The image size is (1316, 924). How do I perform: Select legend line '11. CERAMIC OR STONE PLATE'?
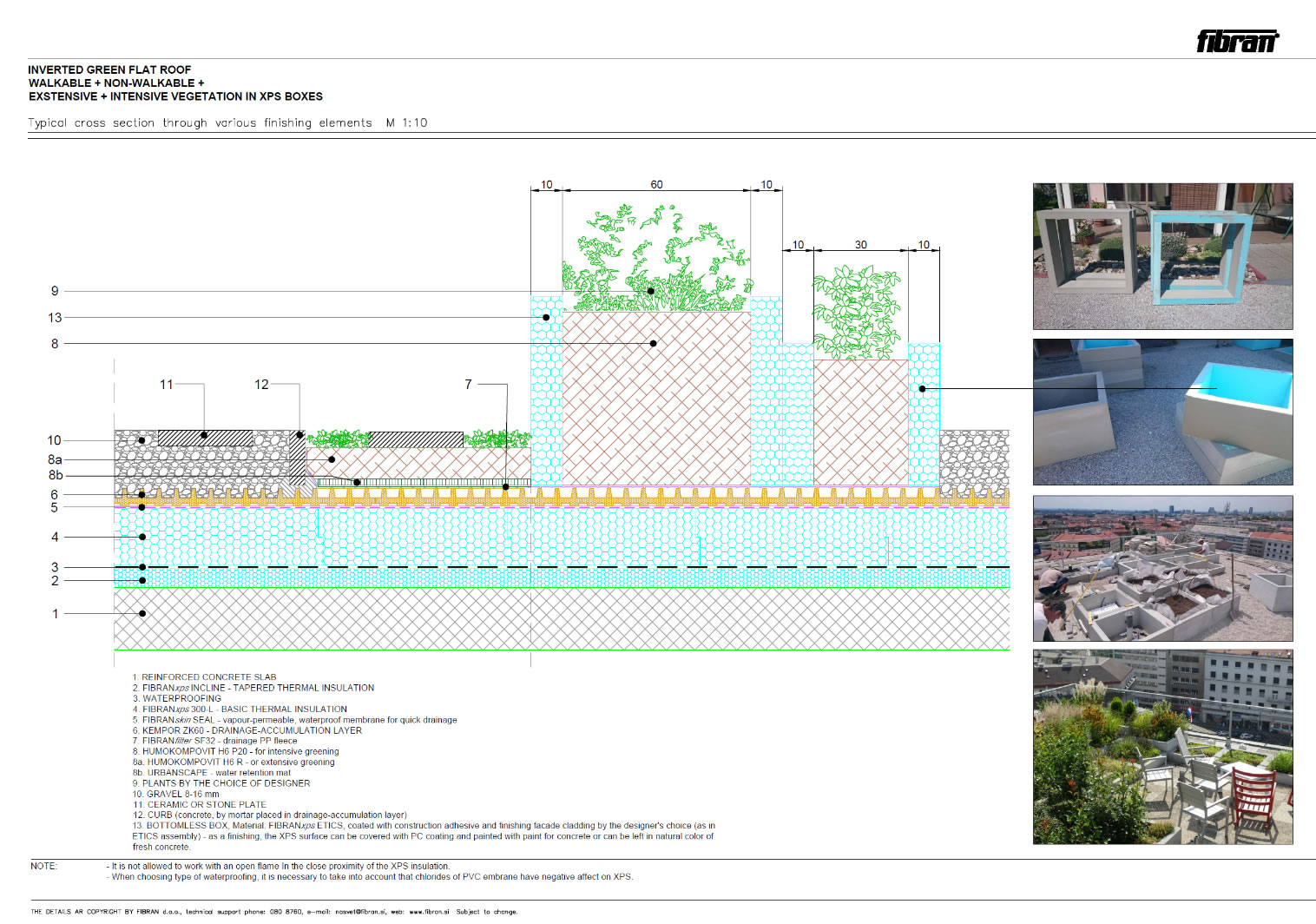tap(200, 804)
